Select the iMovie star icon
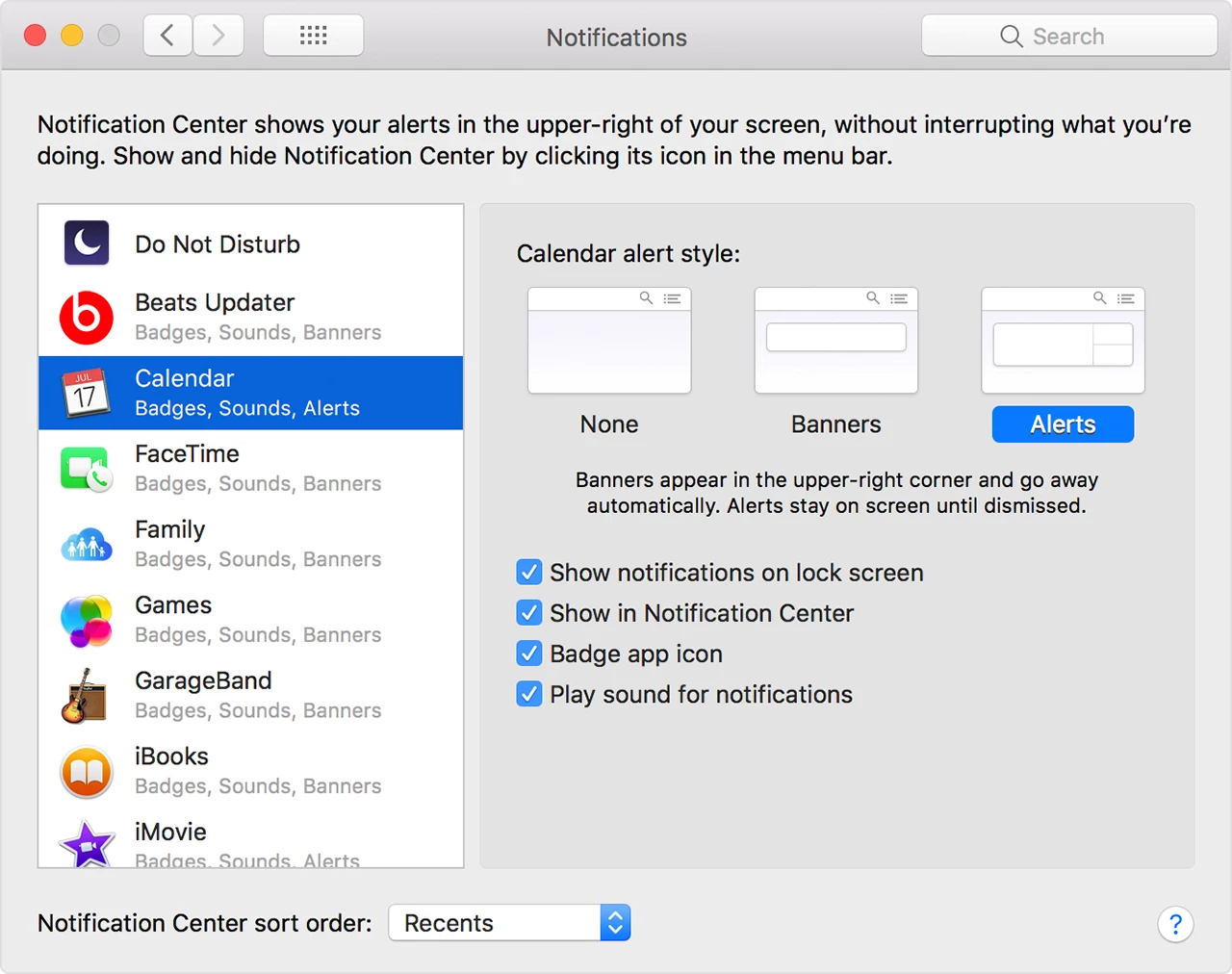 click(x=87, y=845)
